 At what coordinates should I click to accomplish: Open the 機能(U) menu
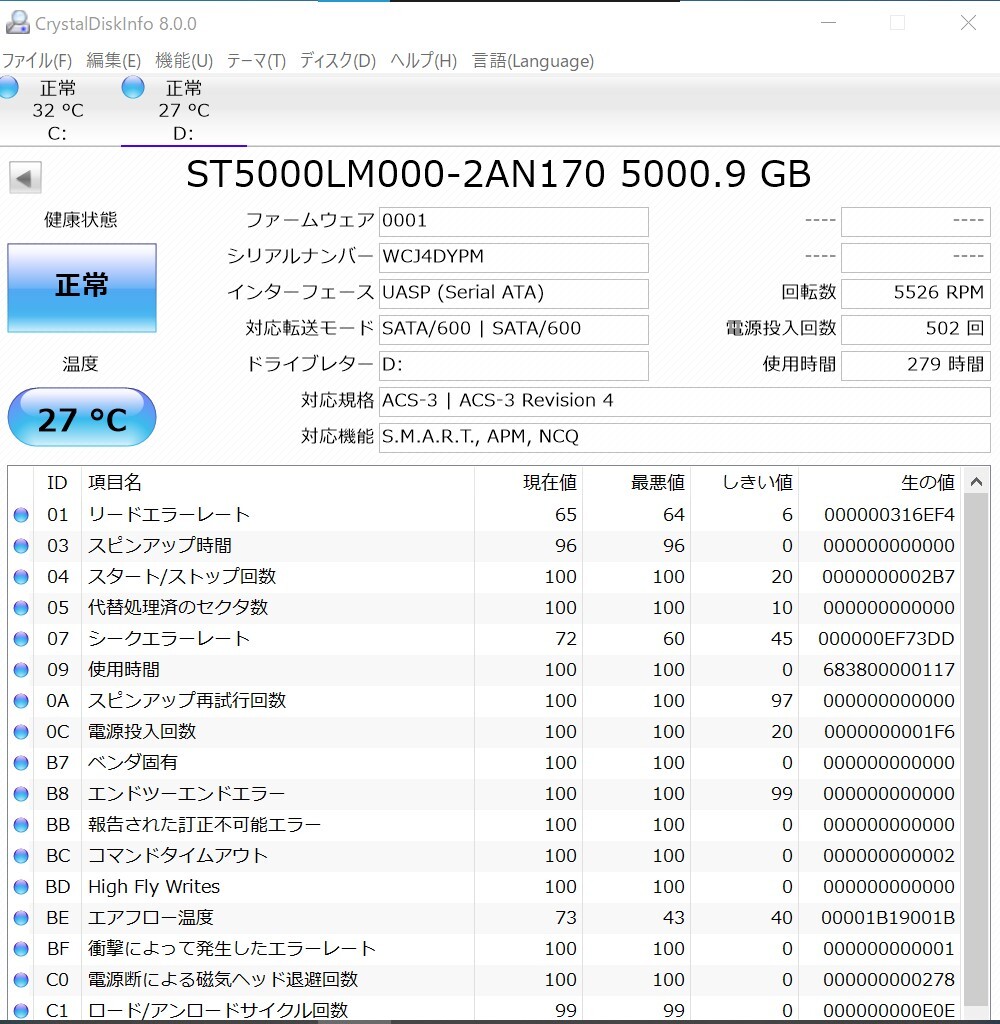(184, 61)
